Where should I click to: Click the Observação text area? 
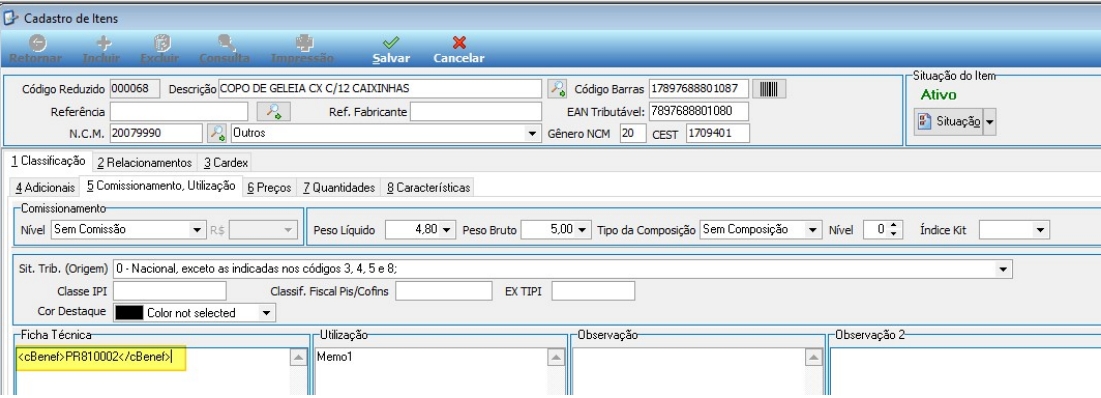(687, 371)
